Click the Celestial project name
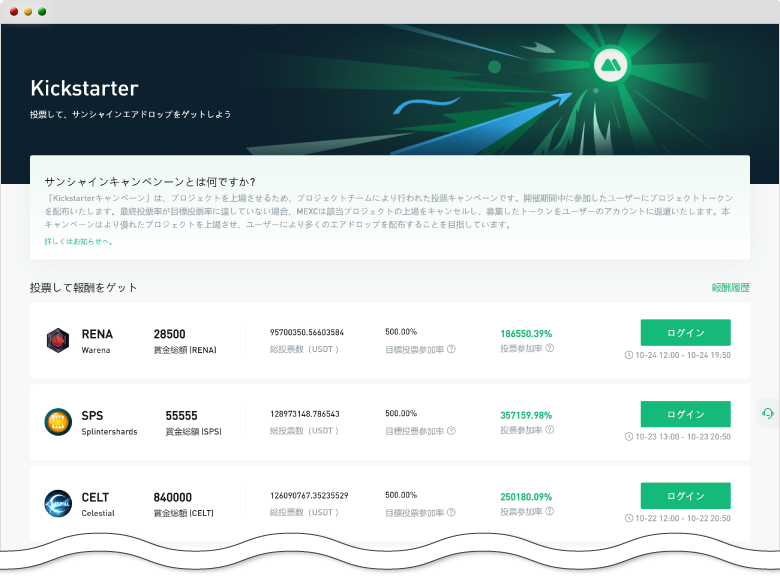The image size is (780, 580). [98, 513]
